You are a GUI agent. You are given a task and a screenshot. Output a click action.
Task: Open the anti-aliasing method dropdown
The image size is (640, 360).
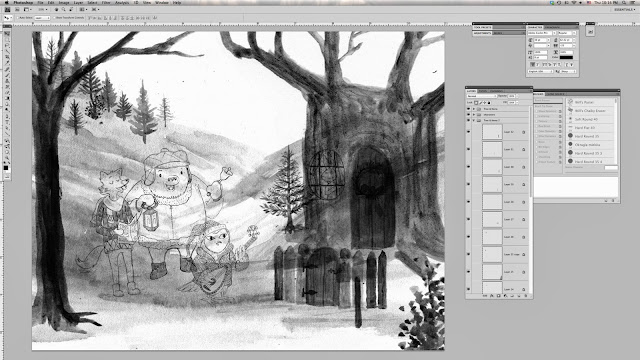tap(568, 71)
